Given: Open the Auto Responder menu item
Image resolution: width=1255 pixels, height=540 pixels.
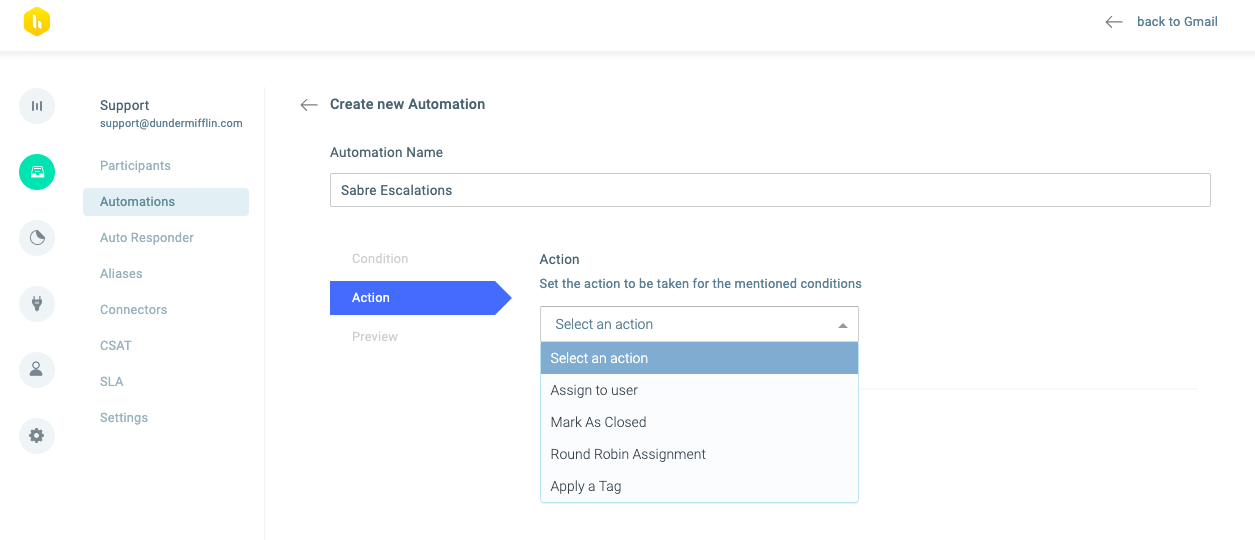Looking at the screenshot, I should 147,238.
